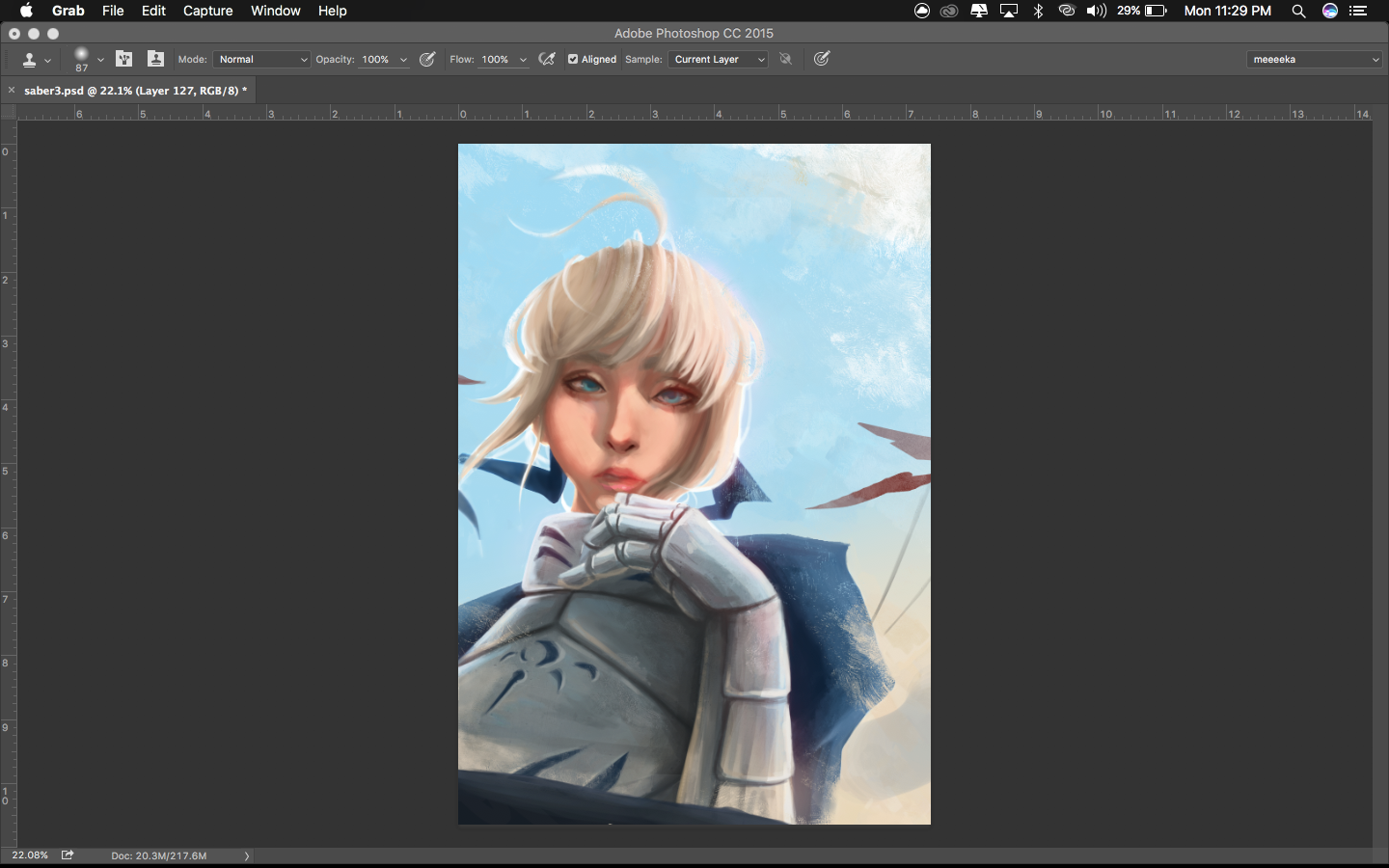Open Siri from the menu bar
1389x868 pixels.
pos(1330,11)
